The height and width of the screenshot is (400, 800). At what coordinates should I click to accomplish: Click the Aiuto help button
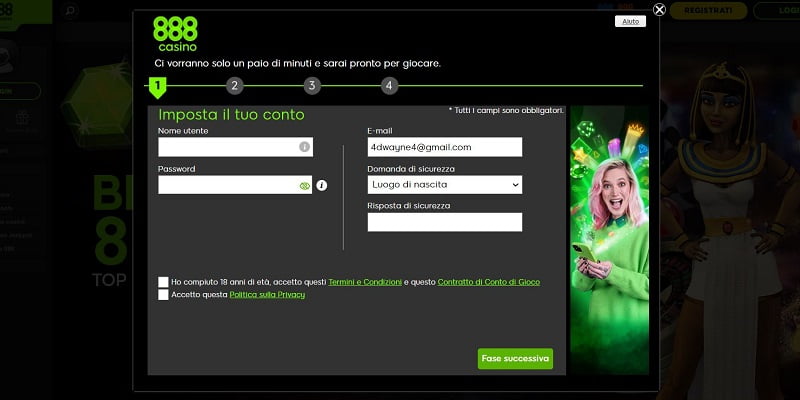click(x=630, y=21)
